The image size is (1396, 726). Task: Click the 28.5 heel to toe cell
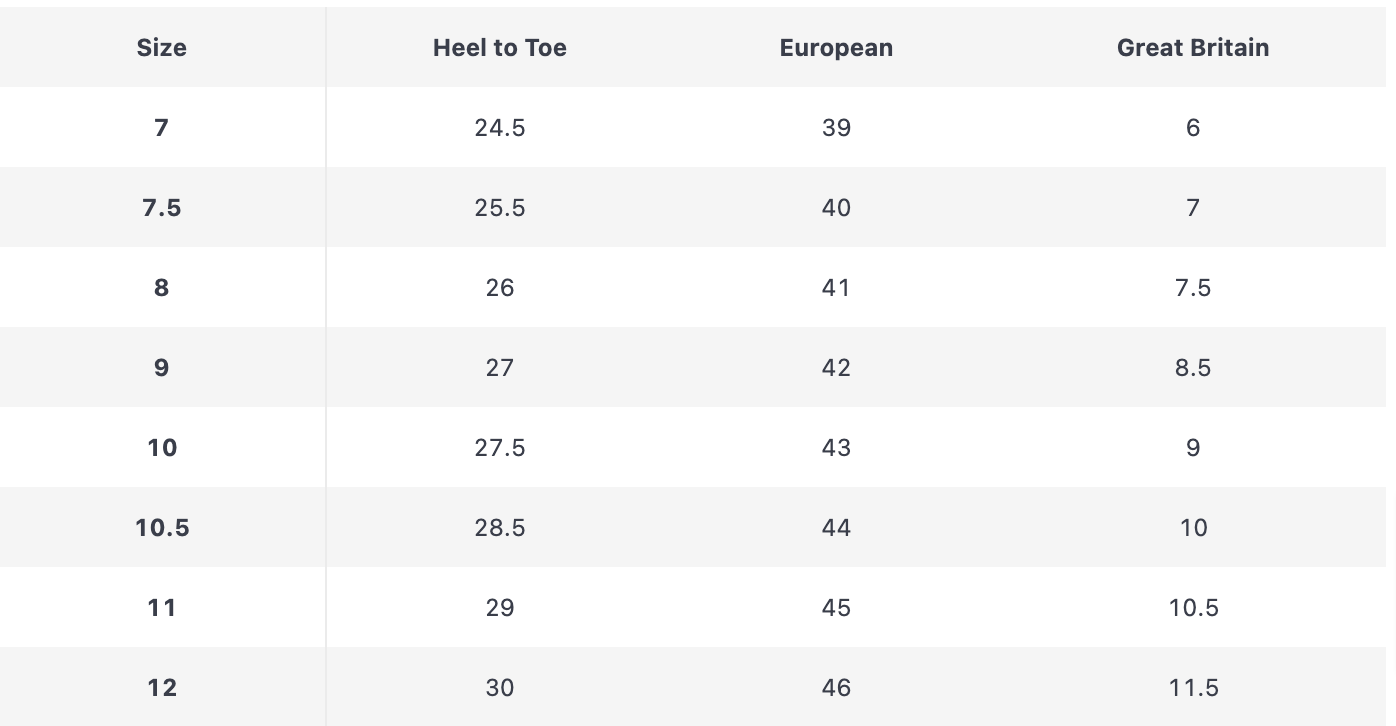[x=499, y=527]
